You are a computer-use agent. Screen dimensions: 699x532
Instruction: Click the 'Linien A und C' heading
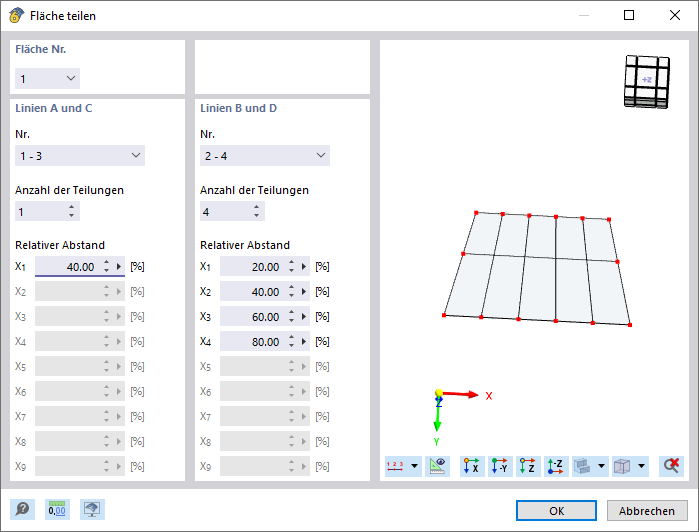tap(53, 108)
